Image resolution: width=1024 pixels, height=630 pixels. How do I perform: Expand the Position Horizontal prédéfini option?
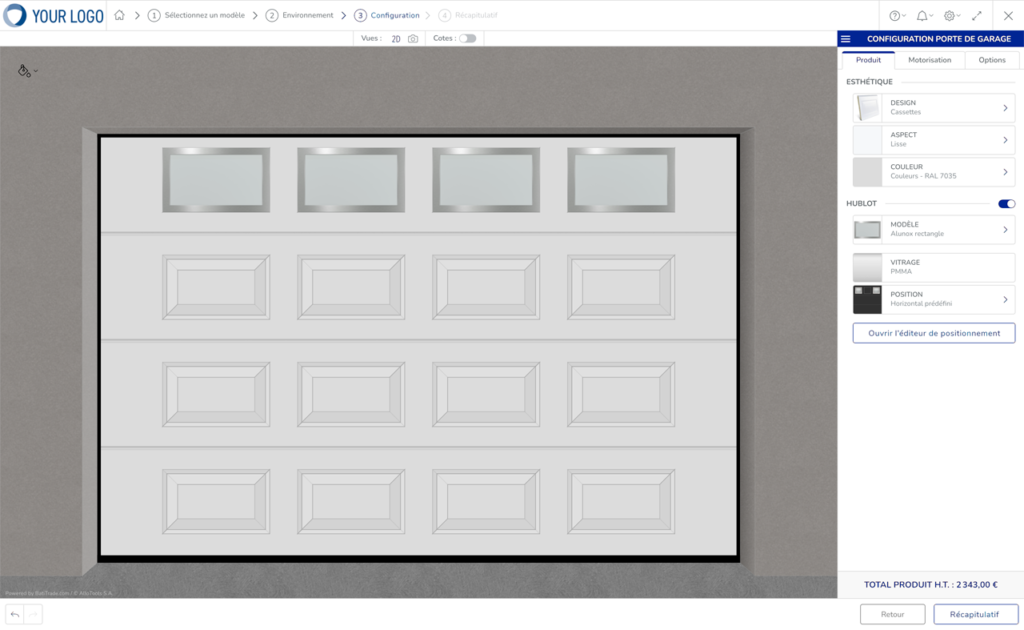(x=933, y=300)
